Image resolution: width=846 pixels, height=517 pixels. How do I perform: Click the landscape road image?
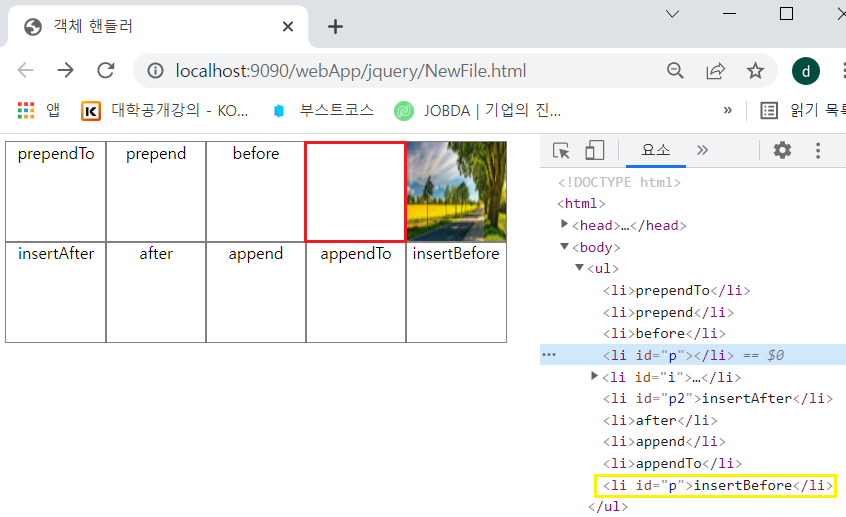click(x=456, y=192)
